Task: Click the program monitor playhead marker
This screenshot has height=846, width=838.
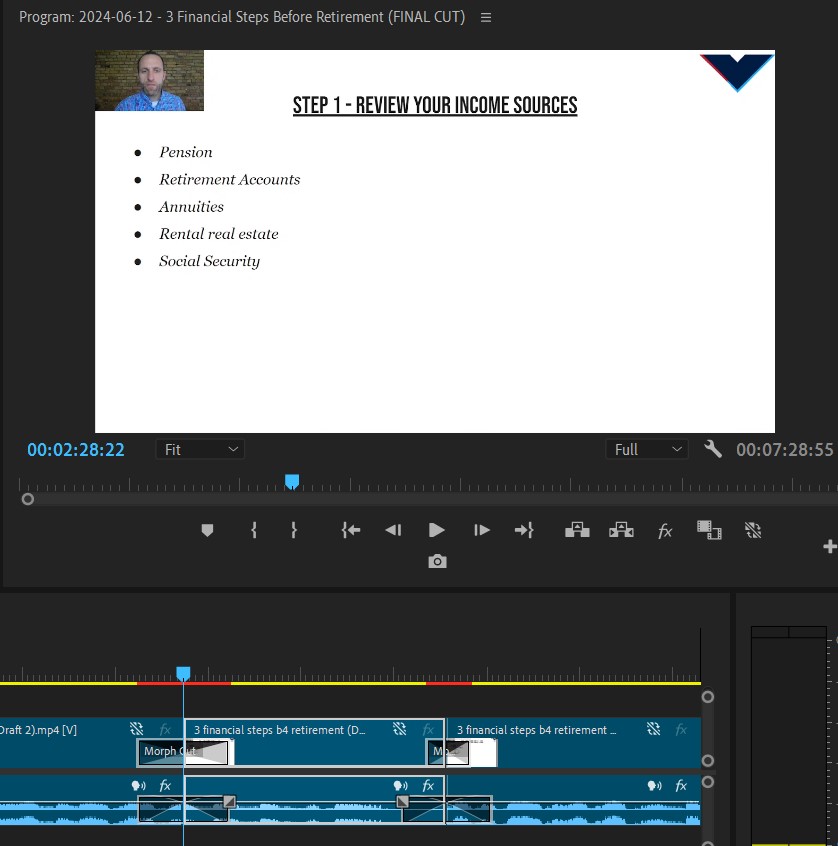Action: [292, 481]
